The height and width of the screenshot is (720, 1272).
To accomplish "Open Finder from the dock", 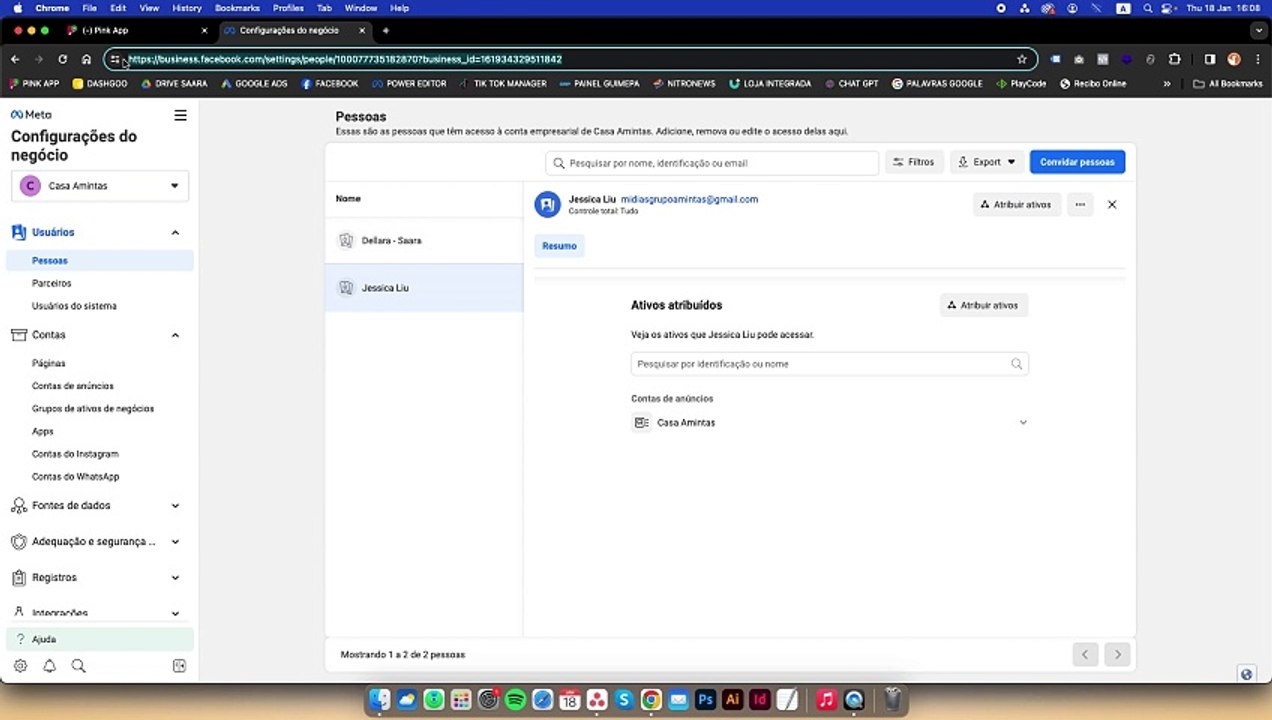I will tap(379, 700).
